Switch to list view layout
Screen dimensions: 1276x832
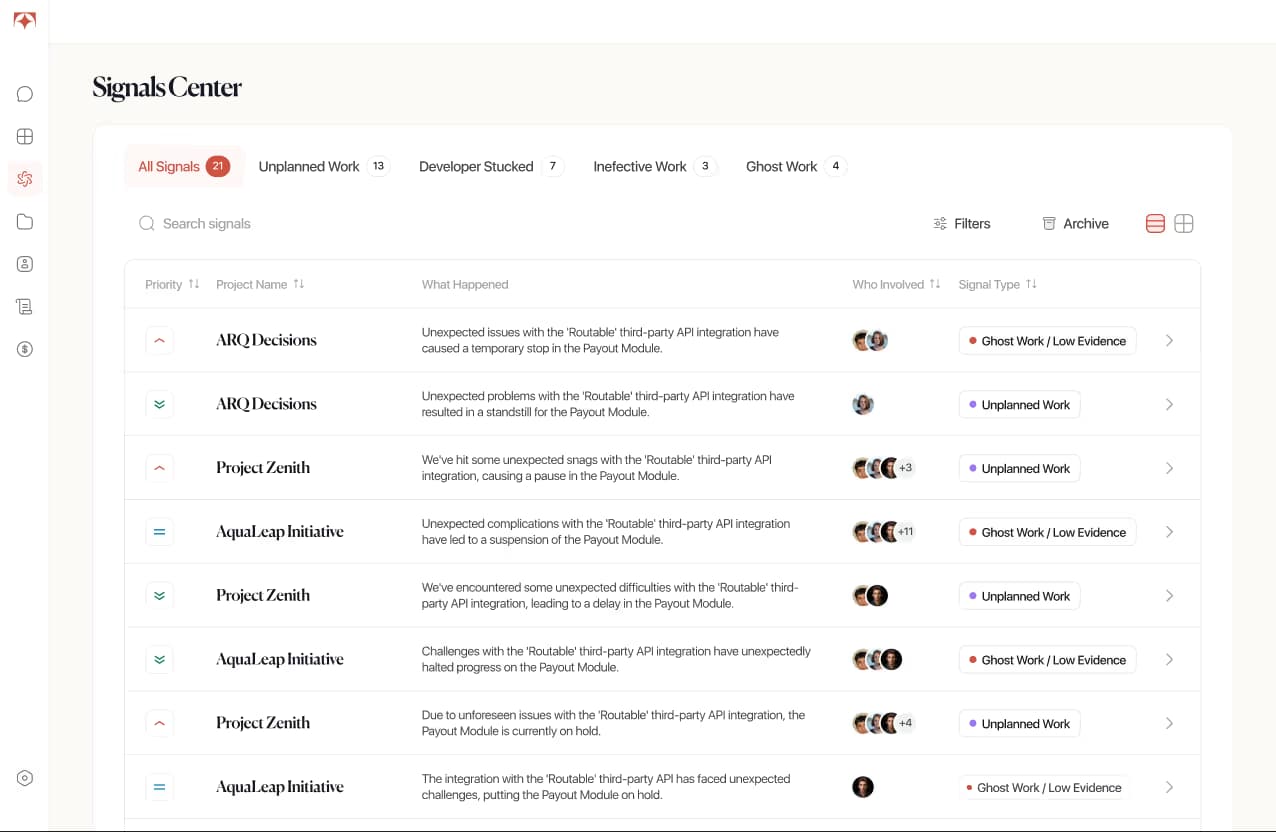(1155, 224)
